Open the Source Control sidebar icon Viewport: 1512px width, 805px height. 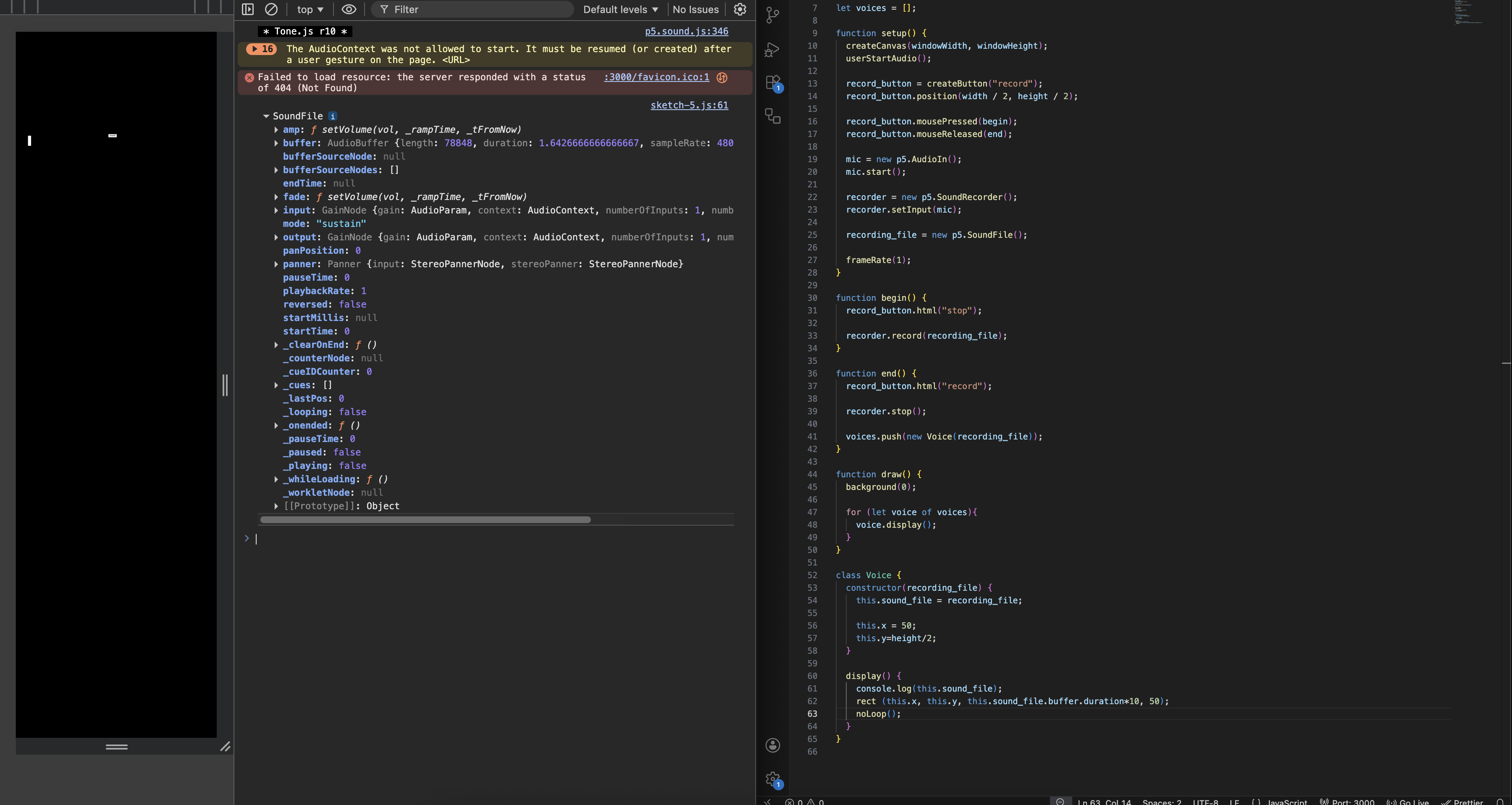tap(773, 15)
